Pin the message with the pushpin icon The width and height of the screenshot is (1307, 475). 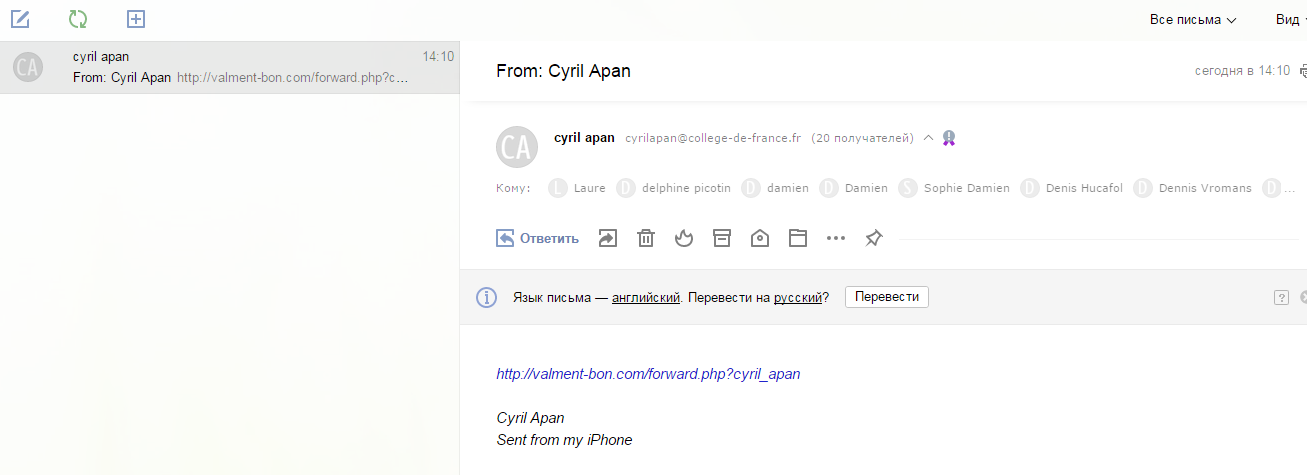point(874,238)
